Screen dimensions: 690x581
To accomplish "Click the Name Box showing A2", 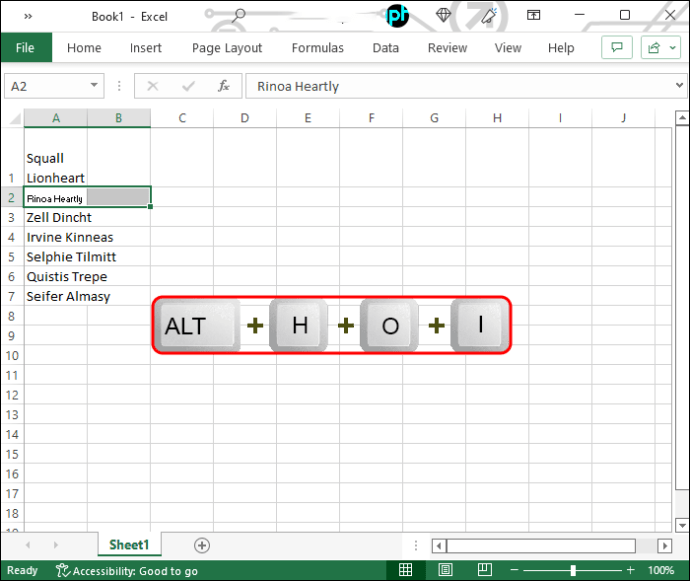I will 48,86.
